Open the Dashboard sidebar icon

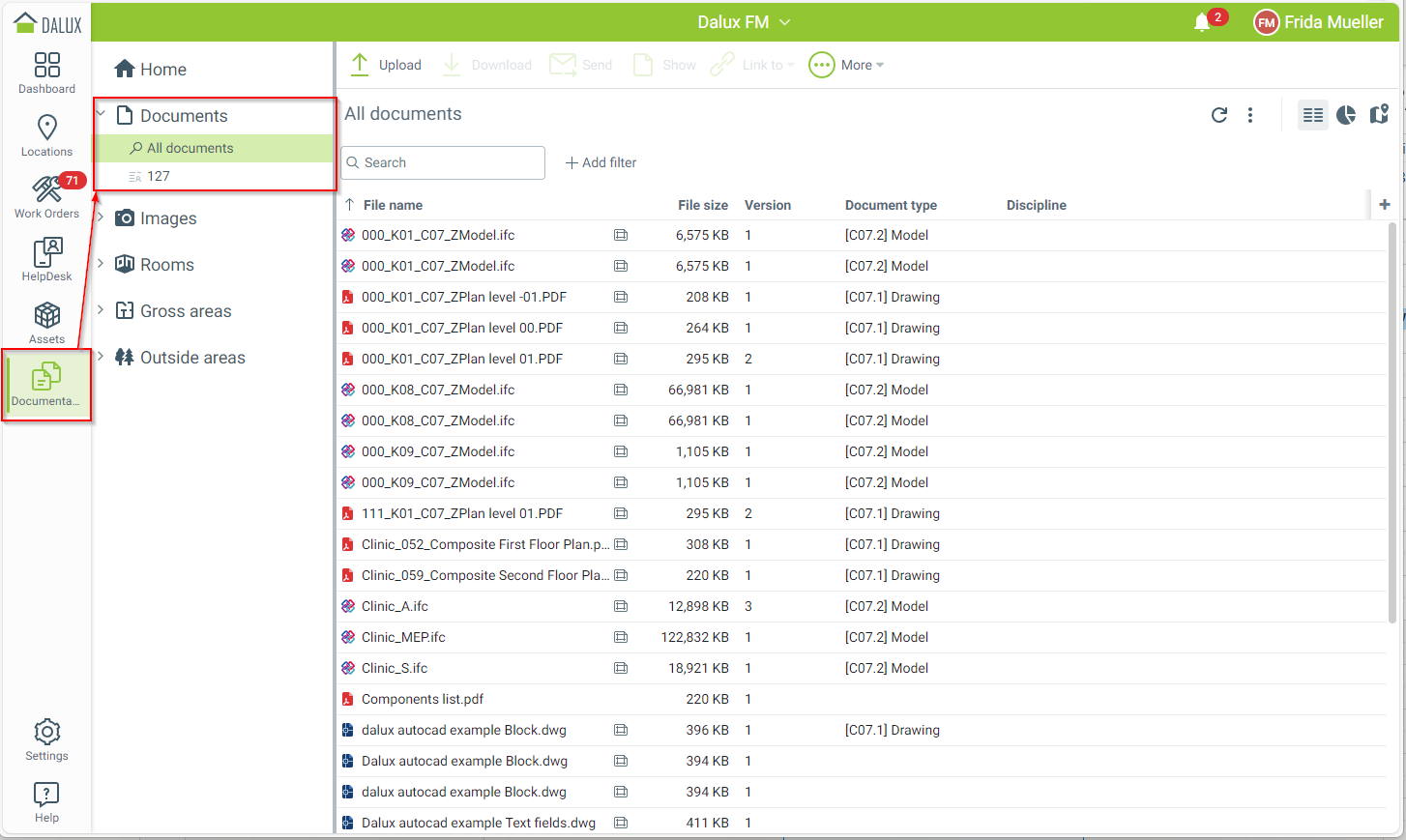[x=46, y=72]
